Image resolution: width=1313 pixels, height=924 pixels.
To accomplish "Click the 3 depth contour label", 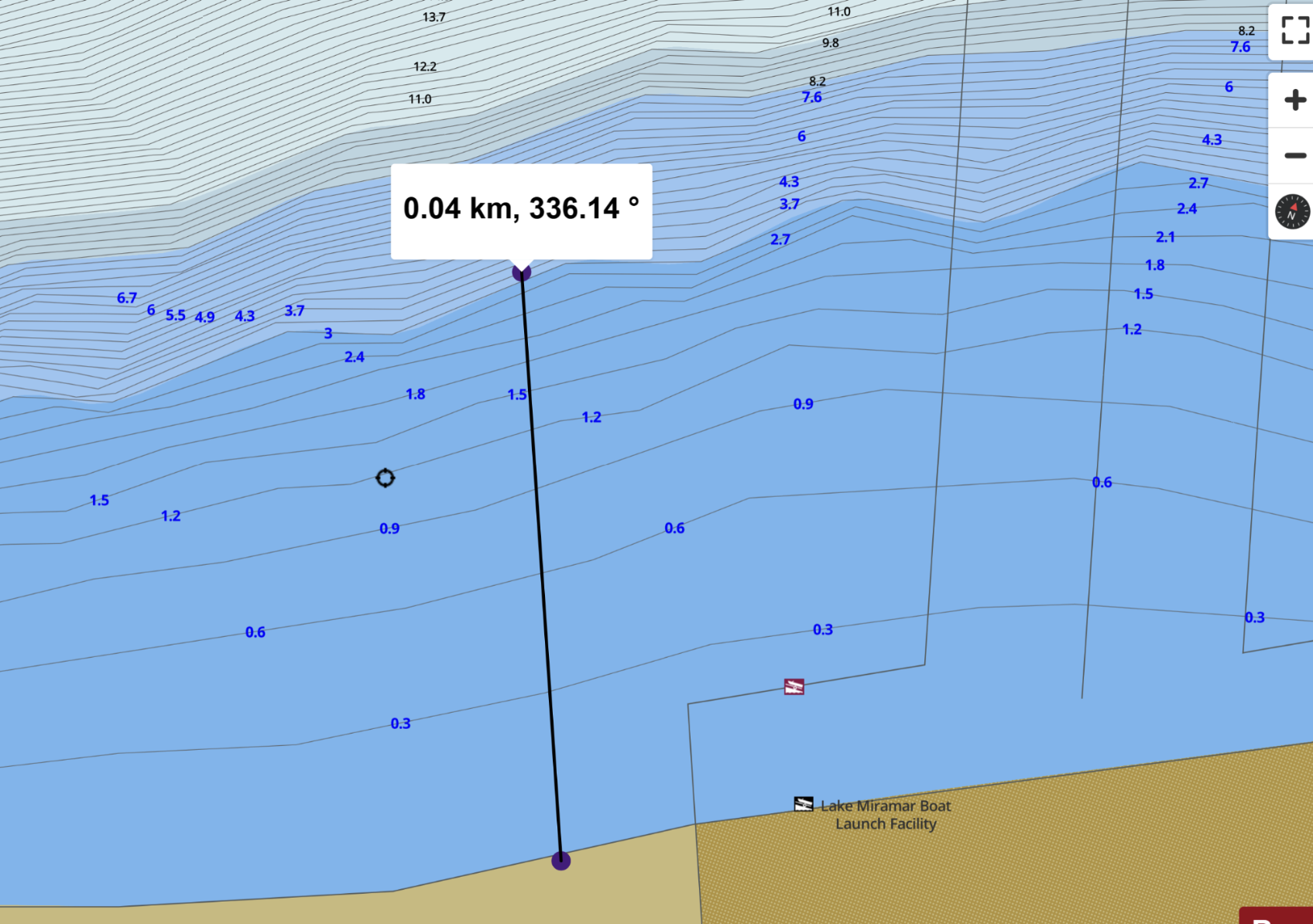I will (328, 334).
